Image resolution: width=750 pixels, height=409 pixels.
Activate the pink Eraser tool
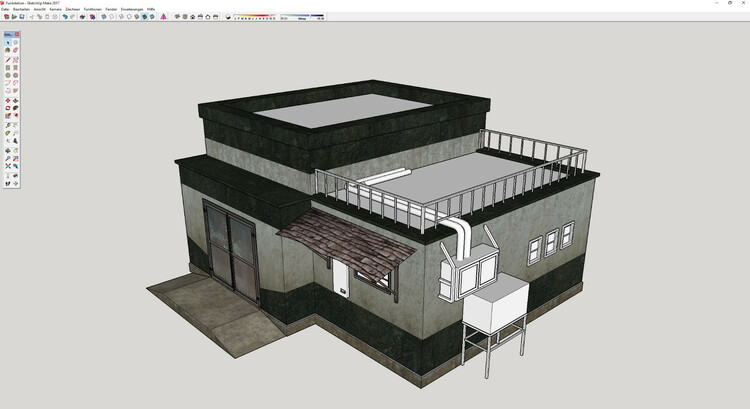pos(16,50)
